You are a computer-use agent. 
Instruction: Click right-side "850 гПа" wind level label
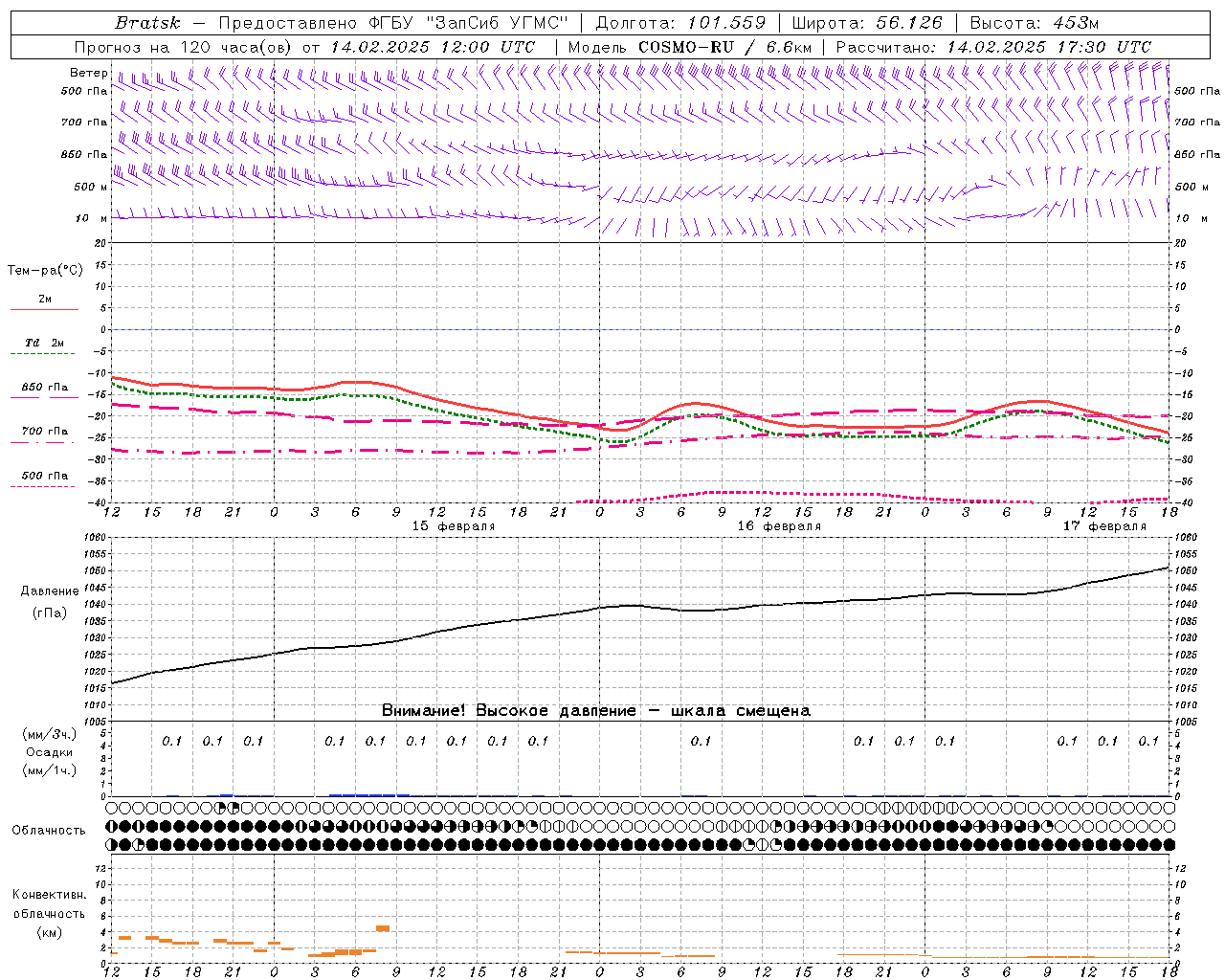point(1197,154)
